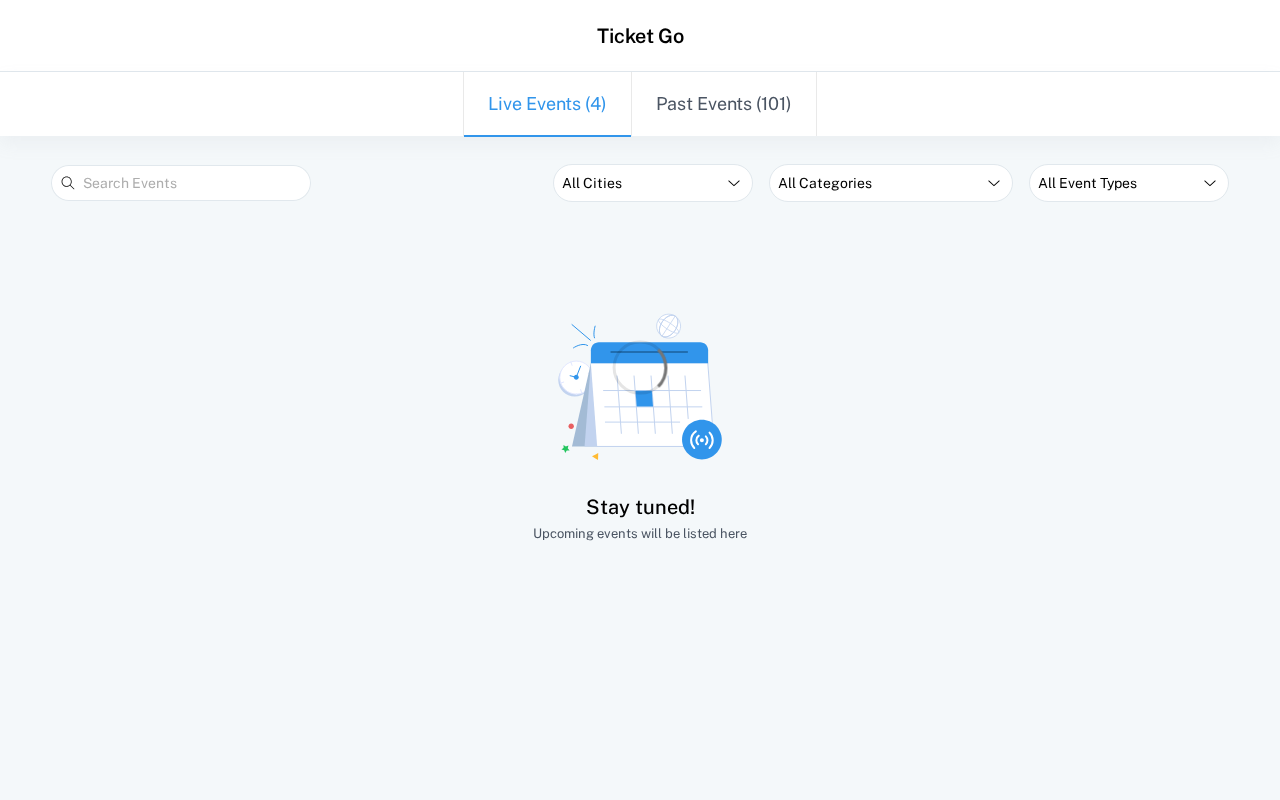
Task: Click the "Stay tuned!" heading
Action: (640, 507)
